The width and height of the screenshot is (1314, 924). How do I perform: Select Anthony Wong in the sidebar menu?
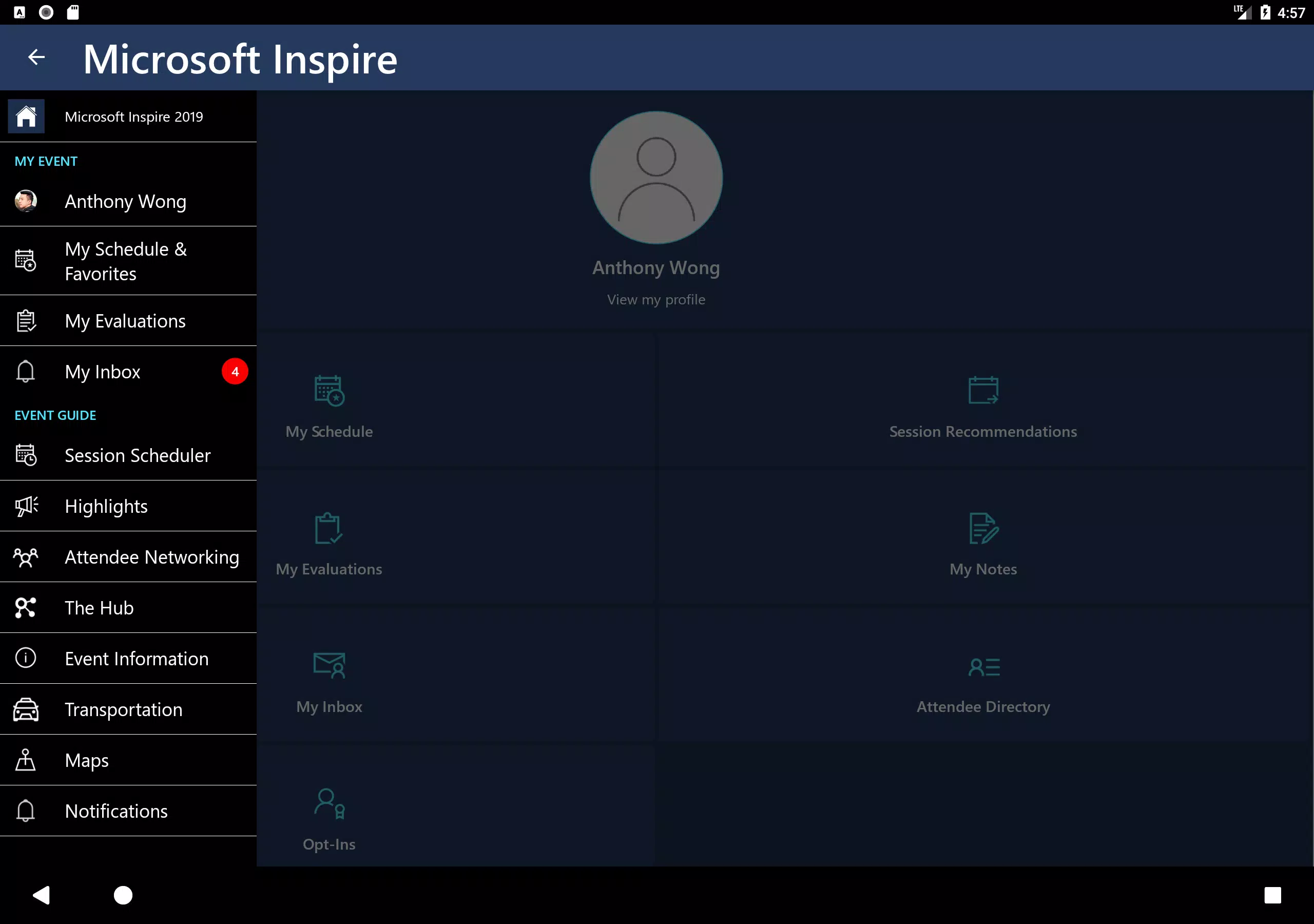[x=128, y=202]
